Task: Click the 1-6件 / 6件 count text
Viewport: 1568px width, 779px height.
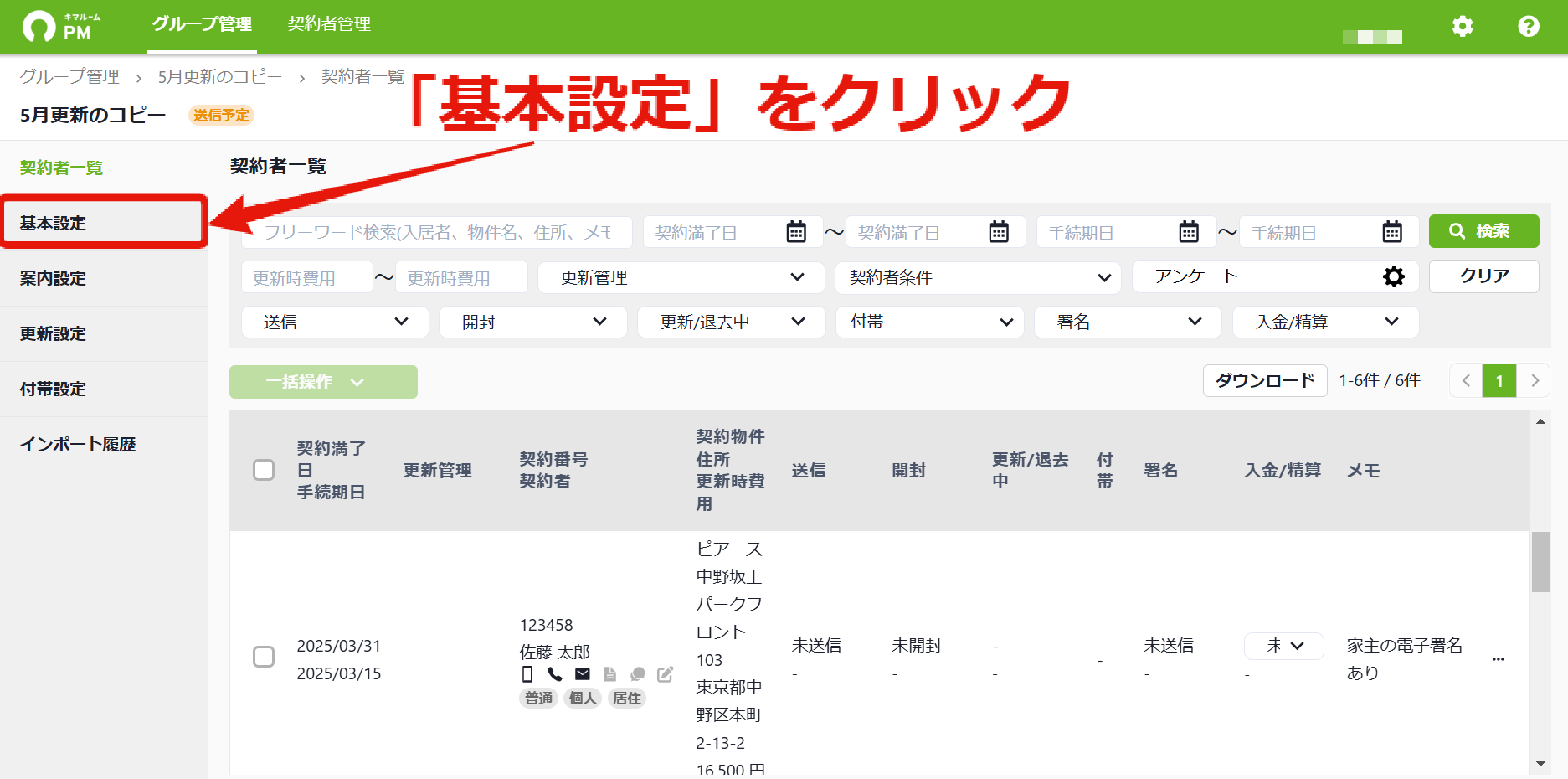Action: pos(1380,380)
